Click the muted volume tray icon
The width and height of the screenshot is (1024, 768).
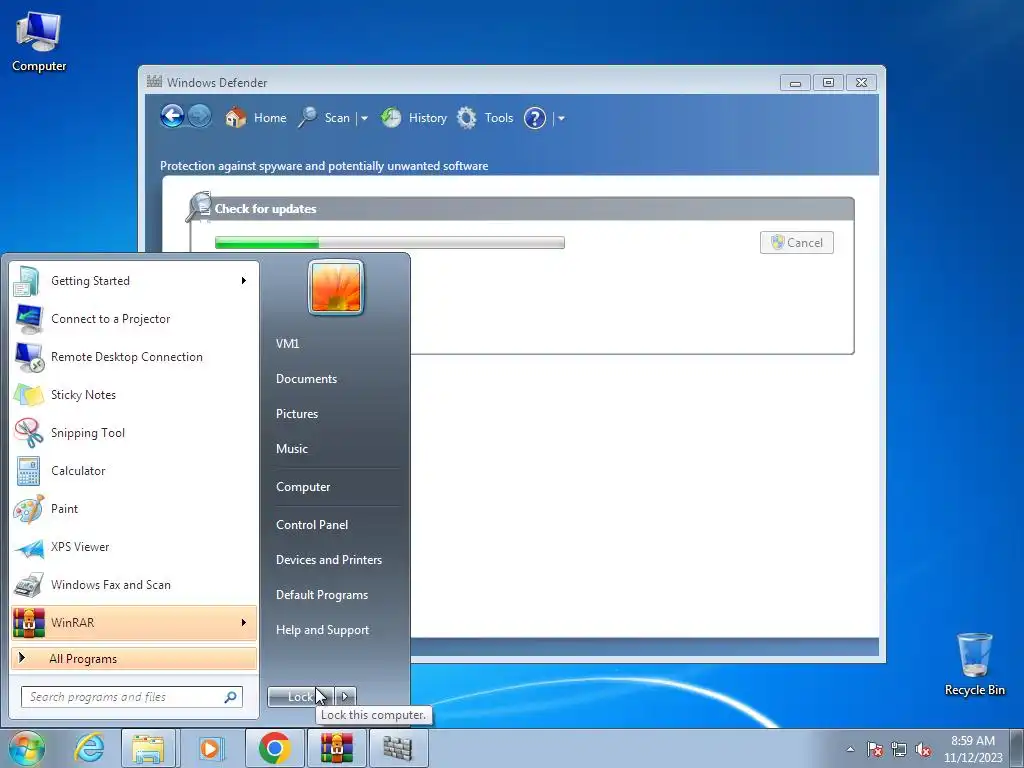point(923,749)
